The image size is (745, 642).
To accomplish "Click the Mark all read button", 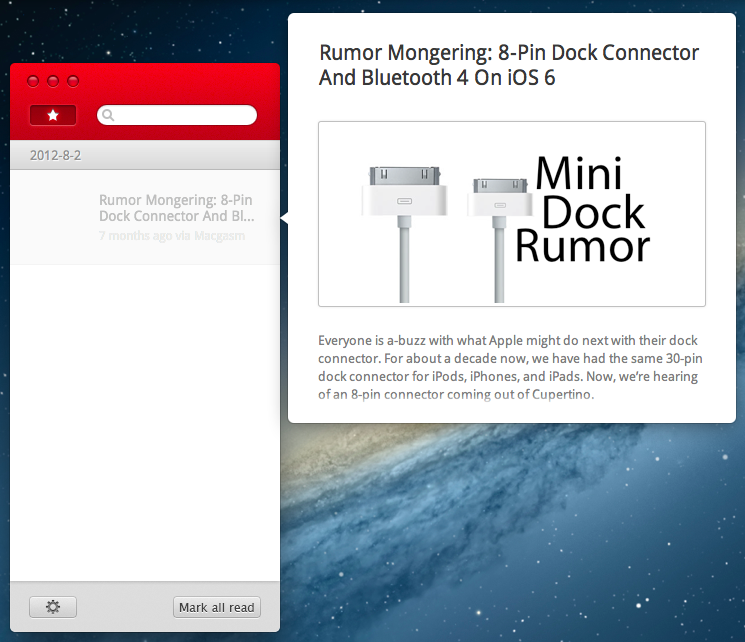I will pyautogui.click(x=217, y=607).
